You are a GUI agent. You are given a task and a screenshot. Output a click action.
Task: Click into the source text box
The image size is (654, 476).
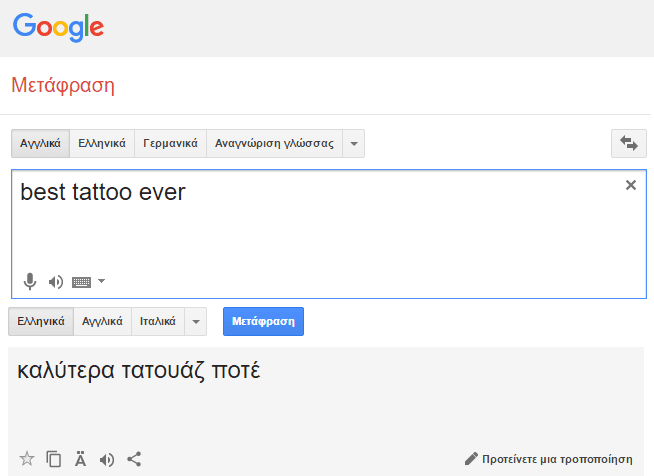coord(329,234)
